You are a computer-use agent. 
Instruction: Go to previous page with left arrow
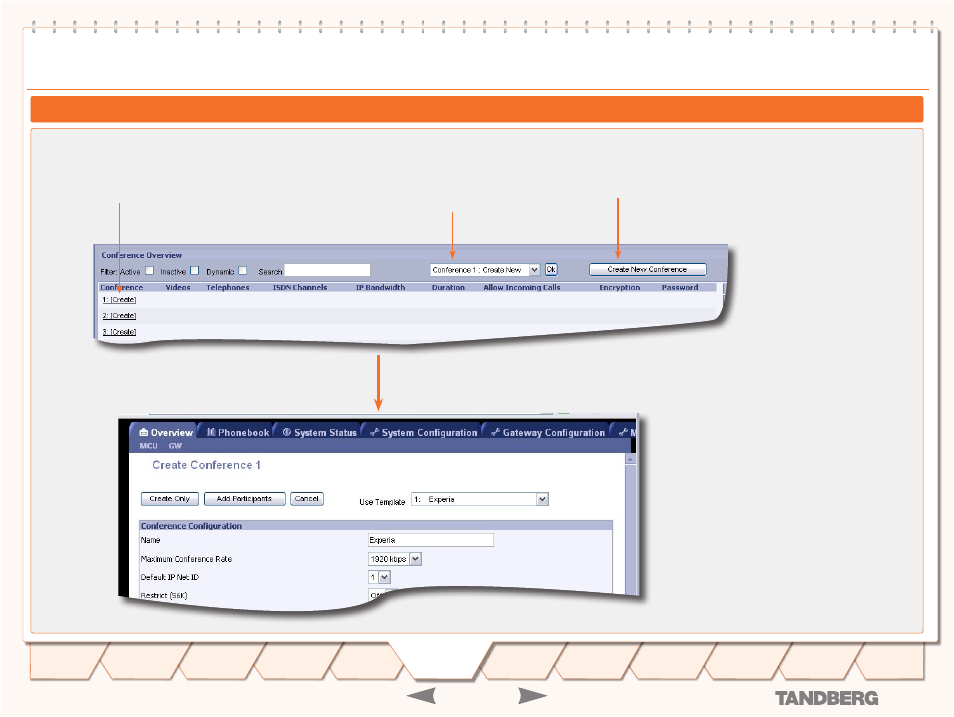pyautogui.click(x=421, y=696)
